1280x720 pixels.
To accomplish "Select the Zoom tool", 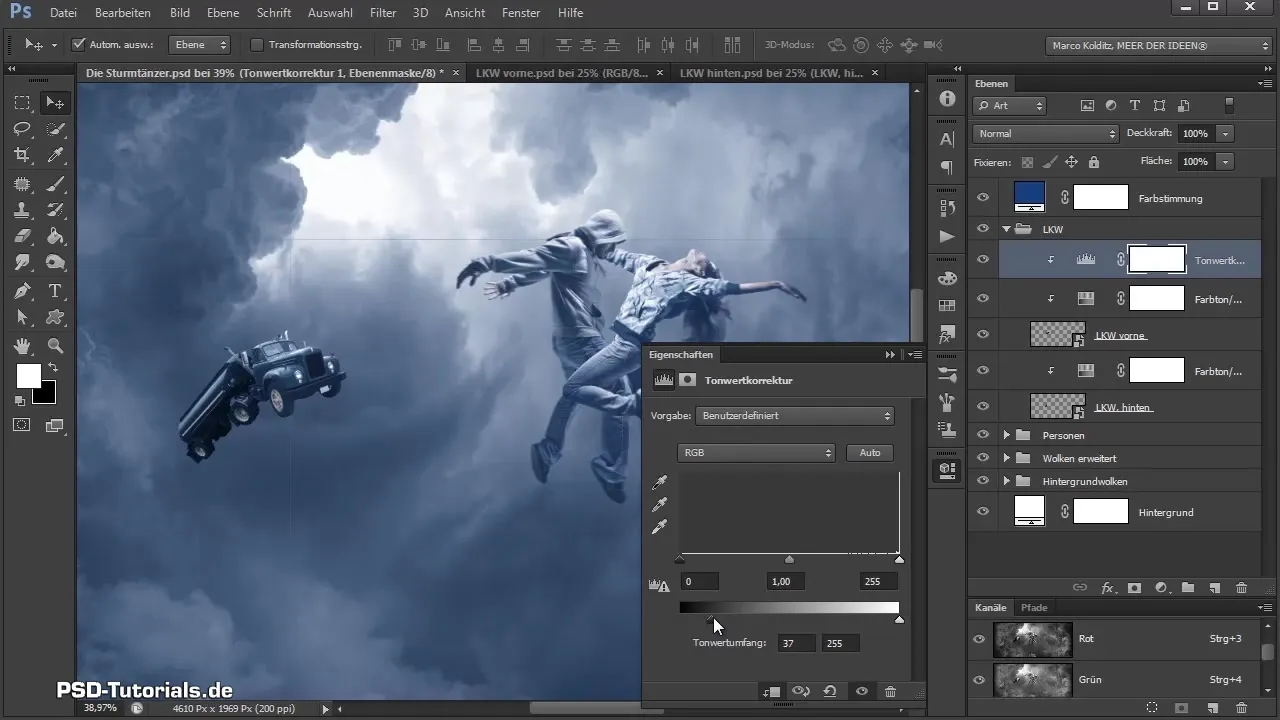I will coord(55,347).
